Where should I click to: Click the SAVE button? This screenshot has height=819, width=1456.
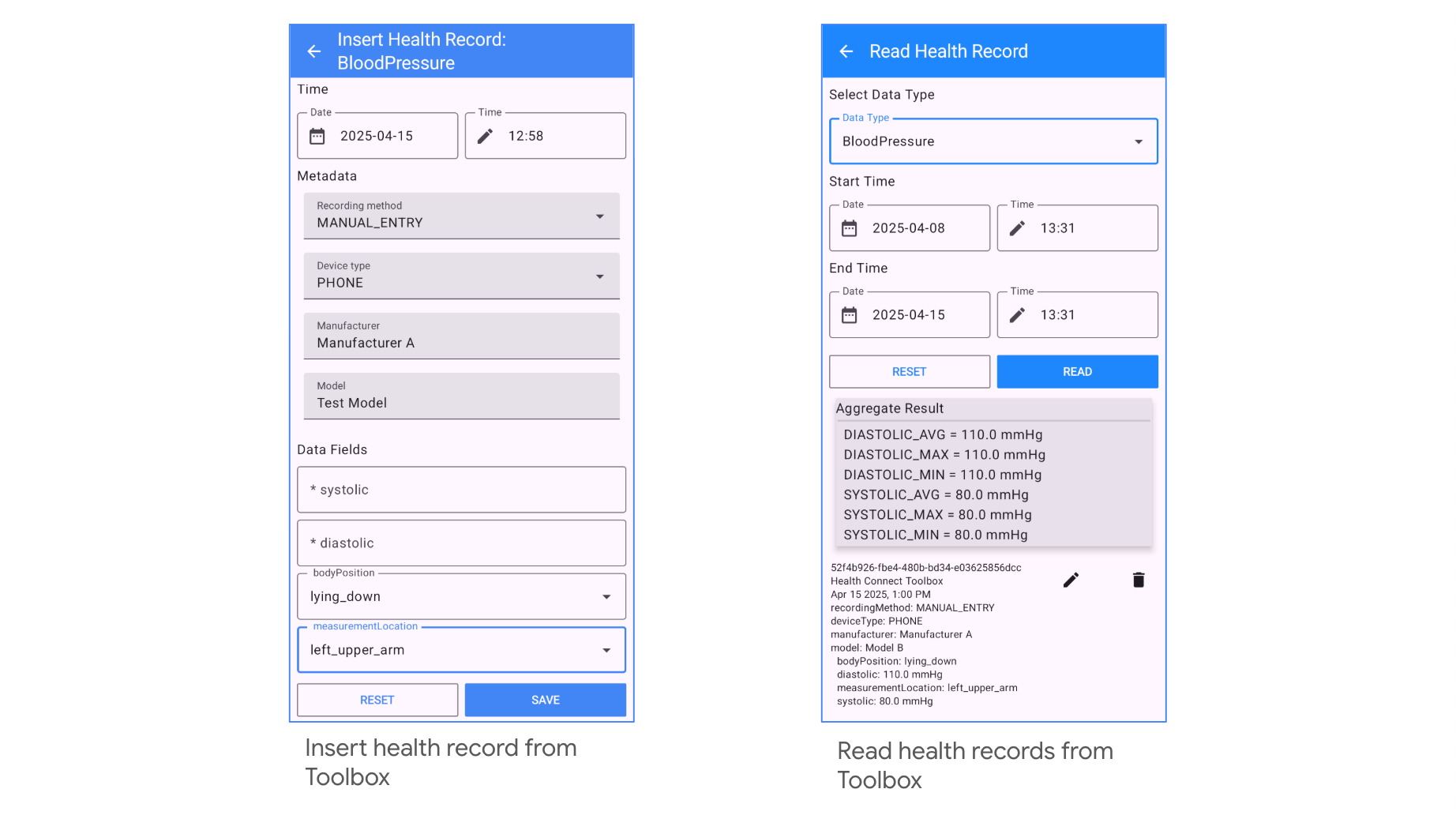tap(545, 700)
